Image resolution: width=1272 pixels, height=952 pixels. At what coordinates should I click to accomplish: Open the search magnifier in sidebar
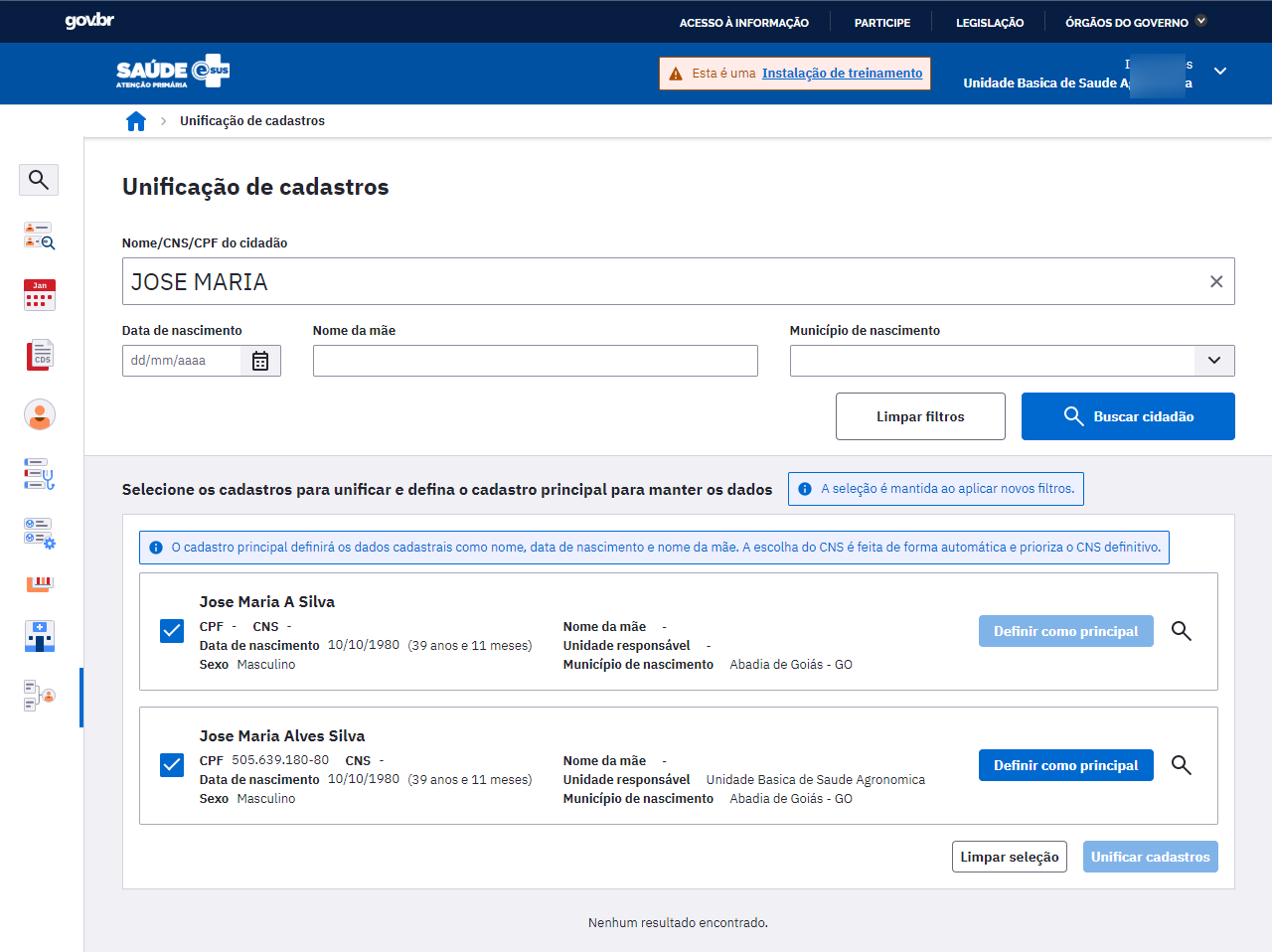(x=39, y=180)
